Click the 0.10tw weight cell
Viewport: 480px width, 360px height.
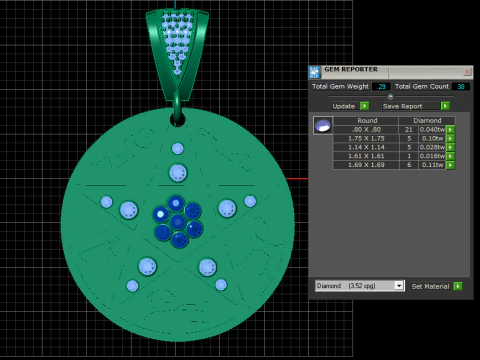point(432,138)
